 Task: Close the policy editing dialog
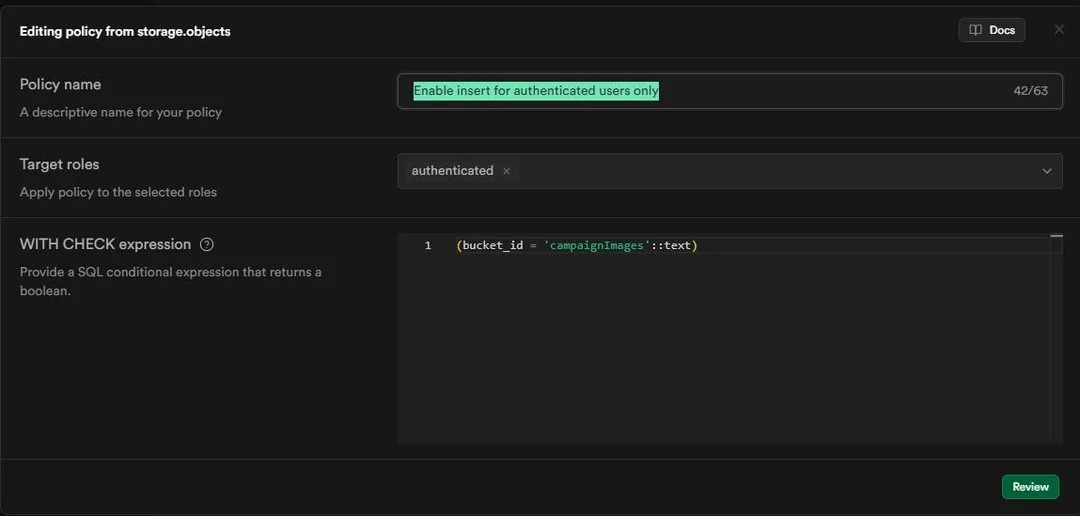tap(1059, 30)
